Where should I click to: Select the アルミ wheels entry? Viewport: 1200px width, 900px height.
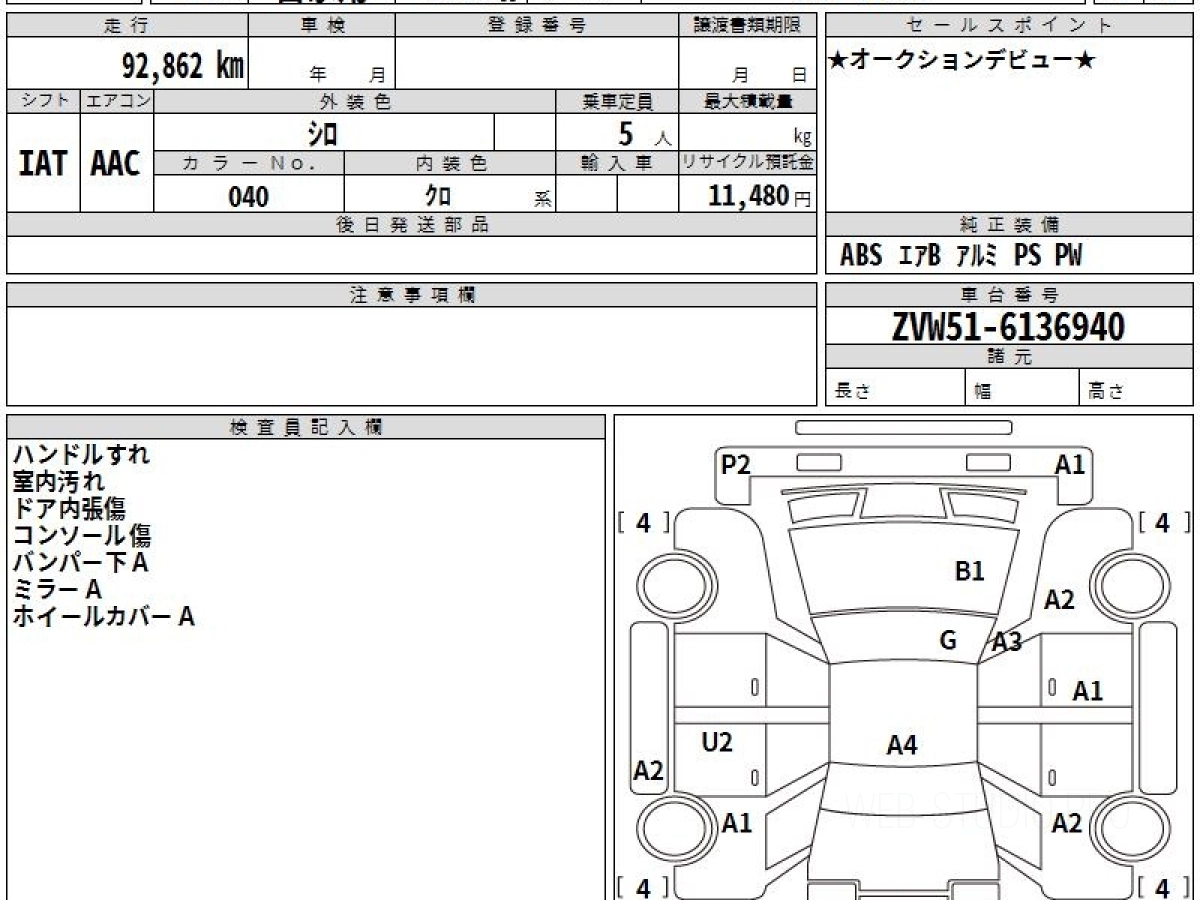[977, 256]
